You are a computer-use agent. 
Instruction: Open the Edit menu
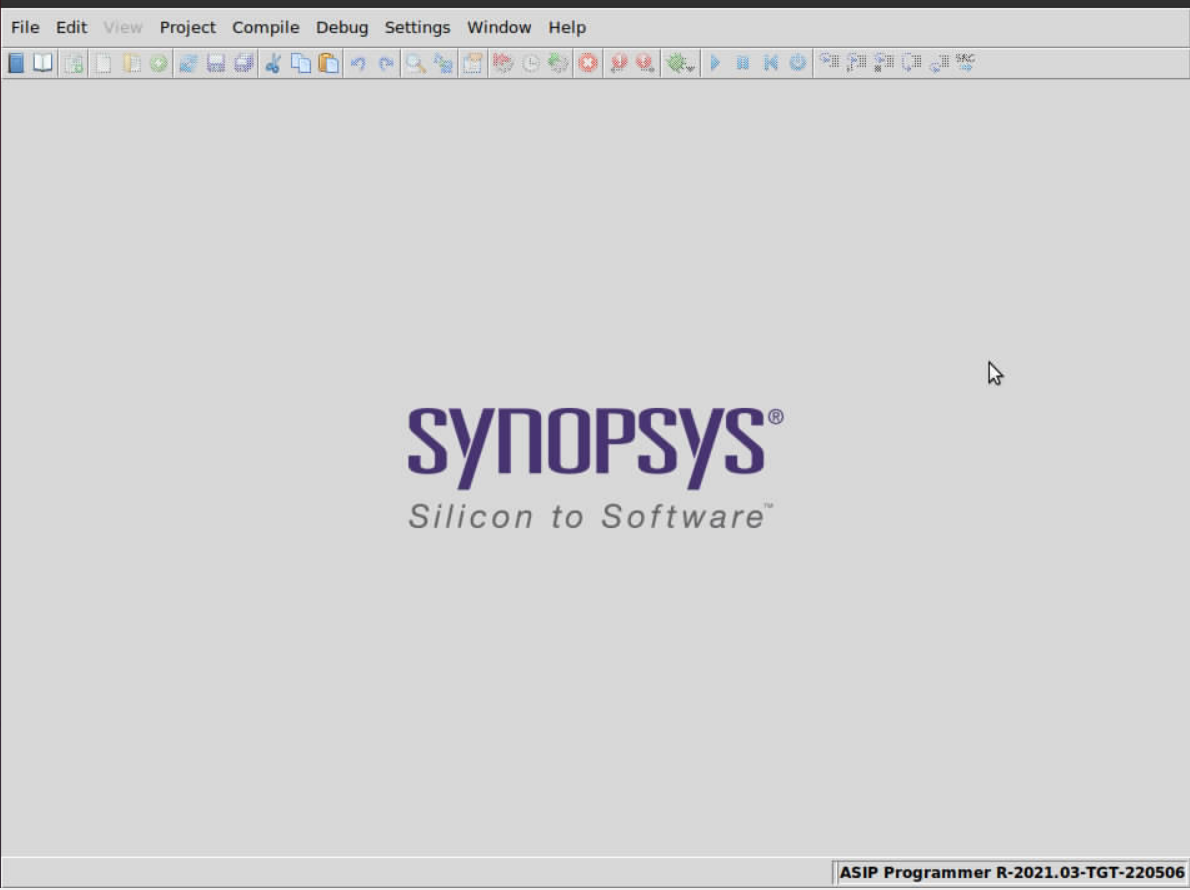click(71, 27)
